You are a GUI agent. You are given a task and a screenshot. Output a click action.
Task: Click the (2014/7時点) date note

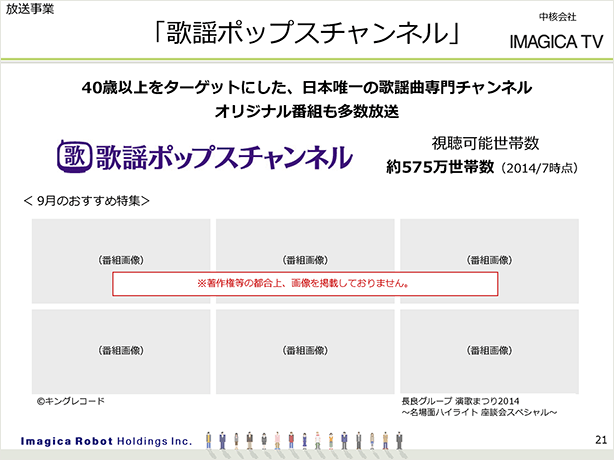(x=538, y=168)
